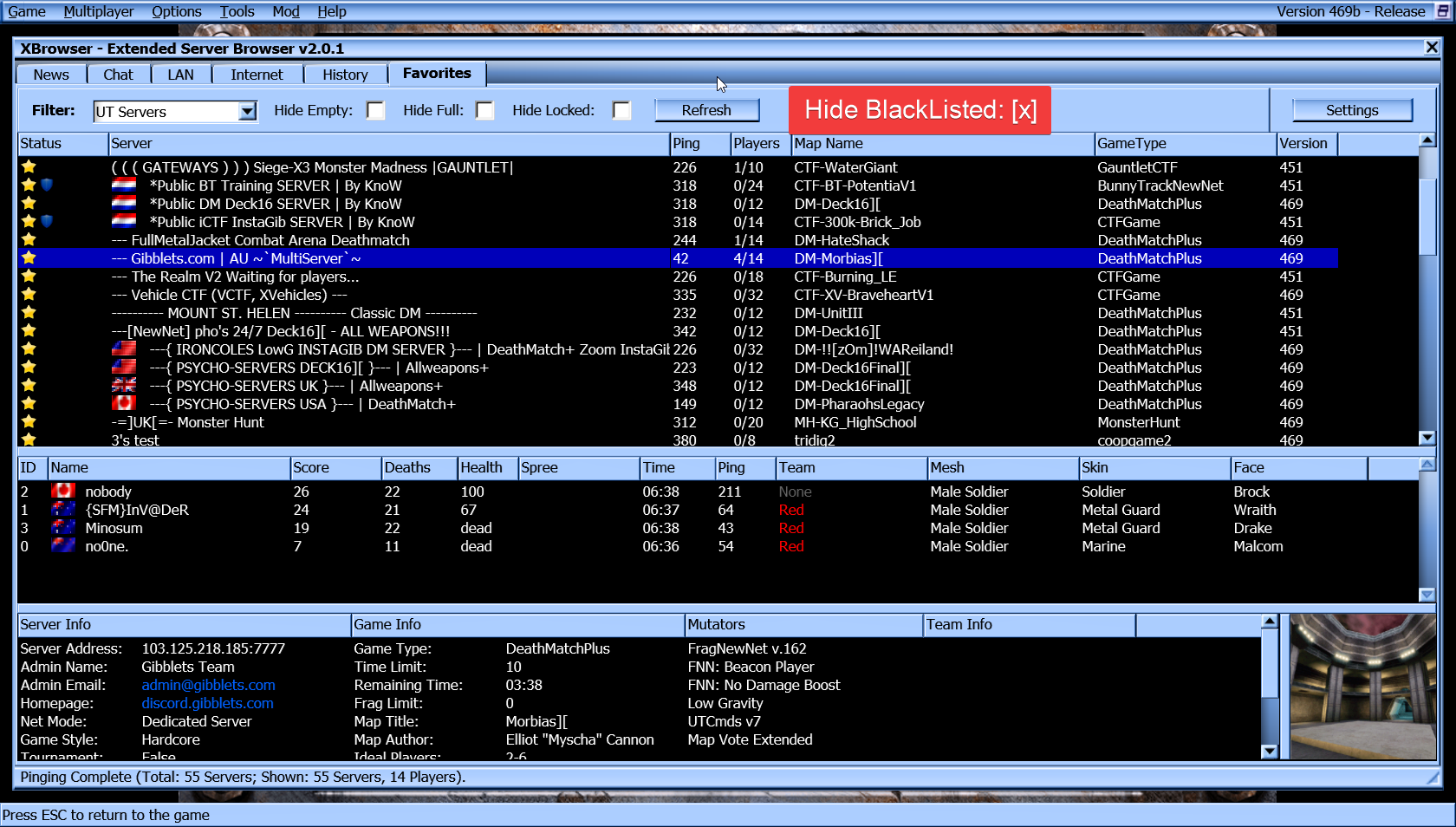Viewport: 1456px width, 827px height.
Task: Click player list scrollbar down arrow
Action: click(1427, 595)
